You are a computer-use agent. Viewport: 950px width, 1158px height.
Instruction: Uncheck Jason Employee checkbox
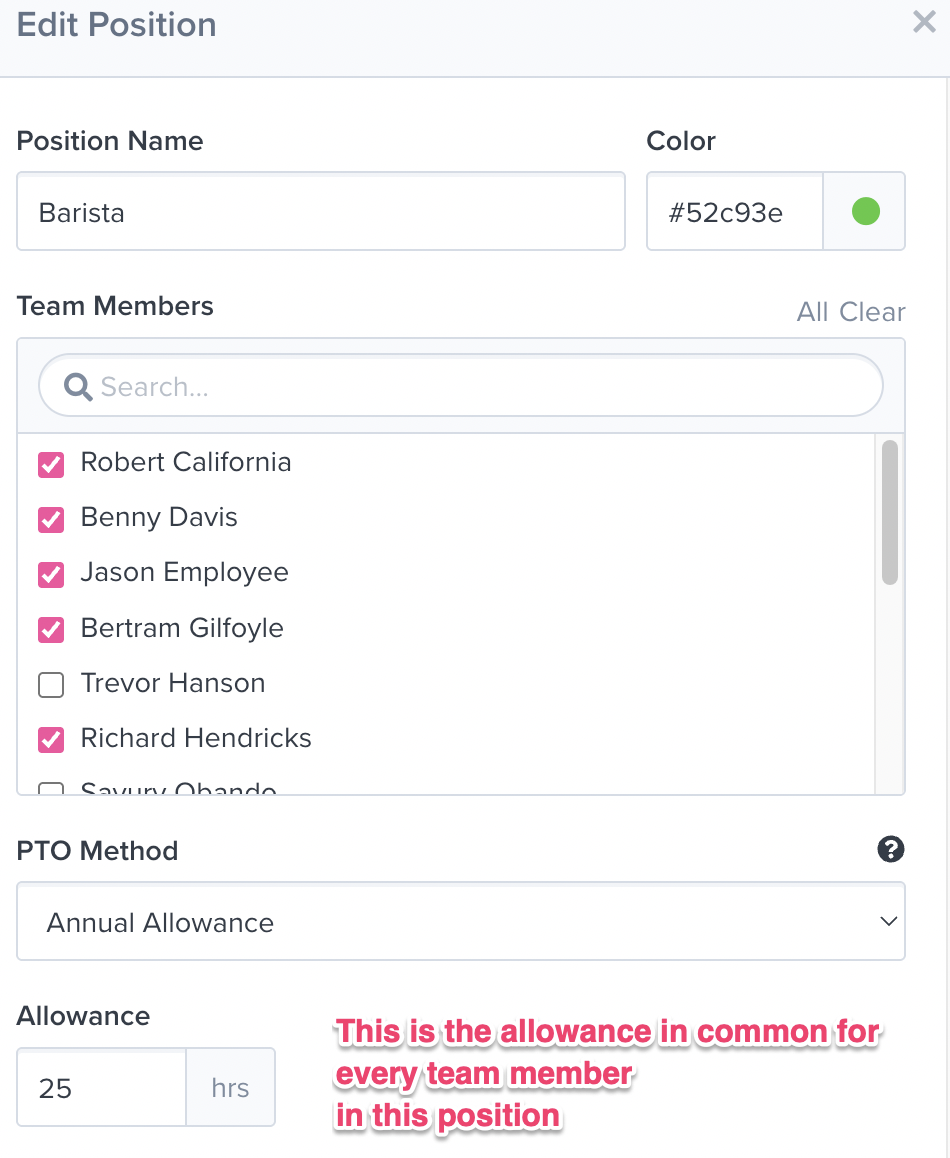pos(51,574)
